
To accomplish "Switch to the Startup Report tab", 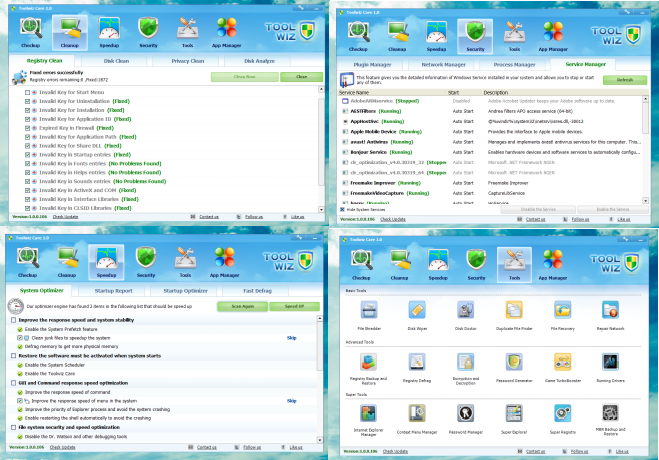I will [x=113, y=291].
